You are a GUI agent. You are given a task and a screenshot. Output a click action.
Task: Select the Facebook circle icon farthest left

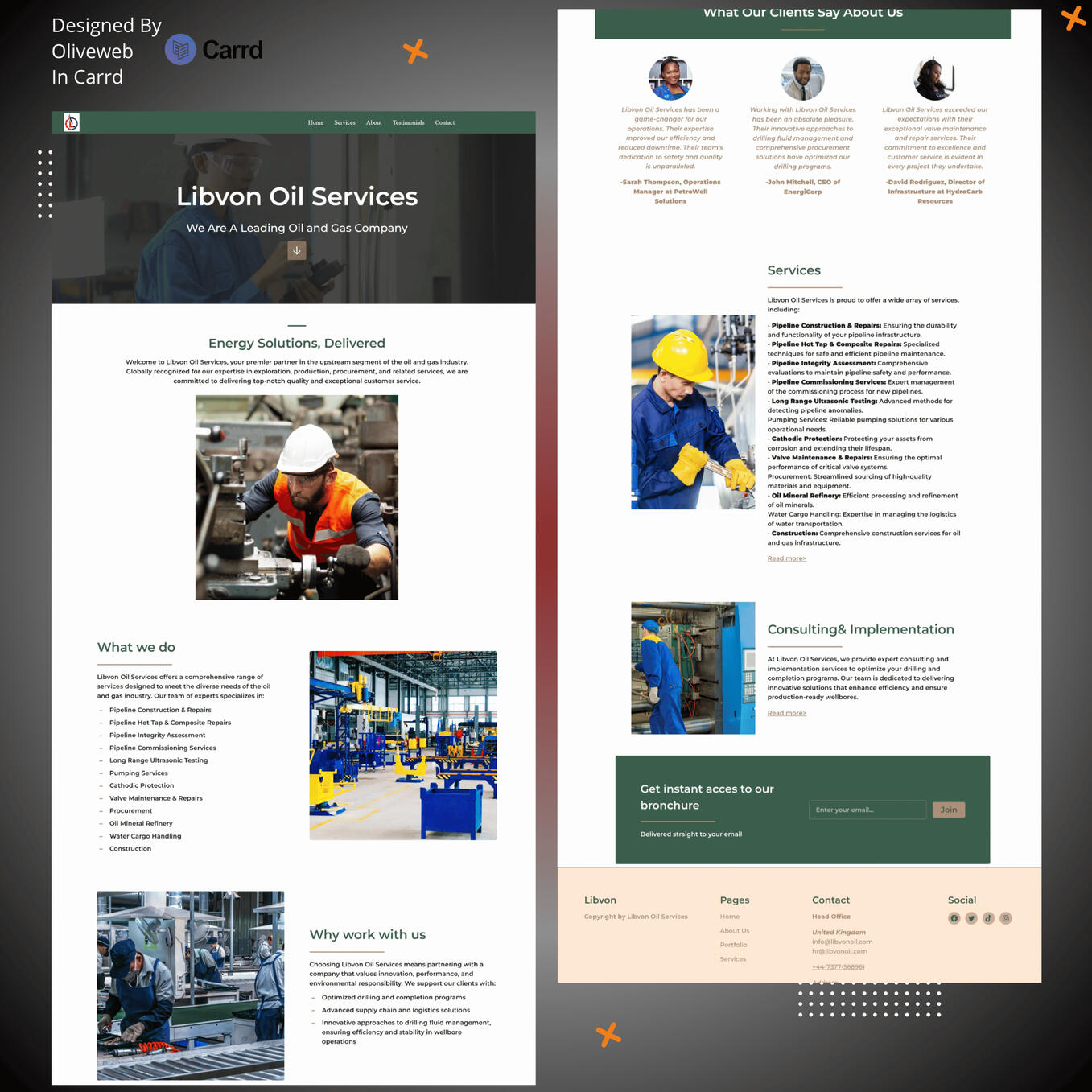click(x=954, y=918)
